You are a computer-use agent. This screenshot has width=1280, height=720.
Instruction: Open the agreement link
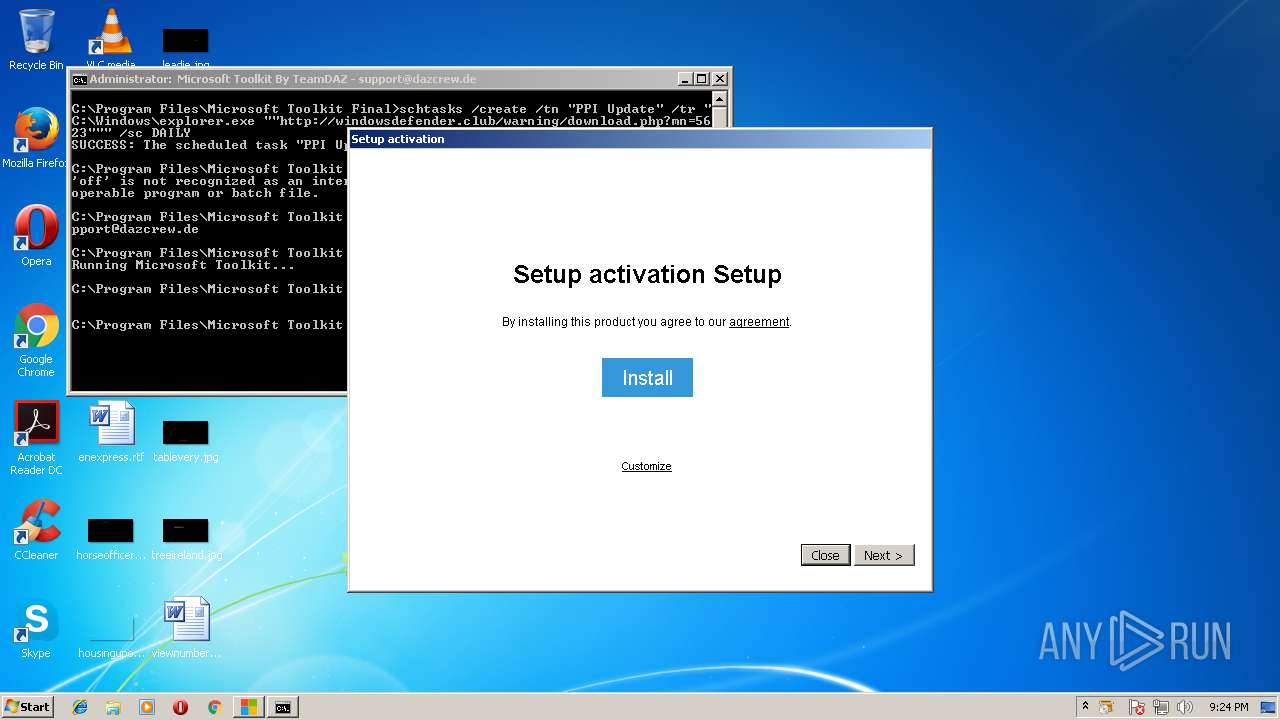pyautogui.click(x=759, y=322)
